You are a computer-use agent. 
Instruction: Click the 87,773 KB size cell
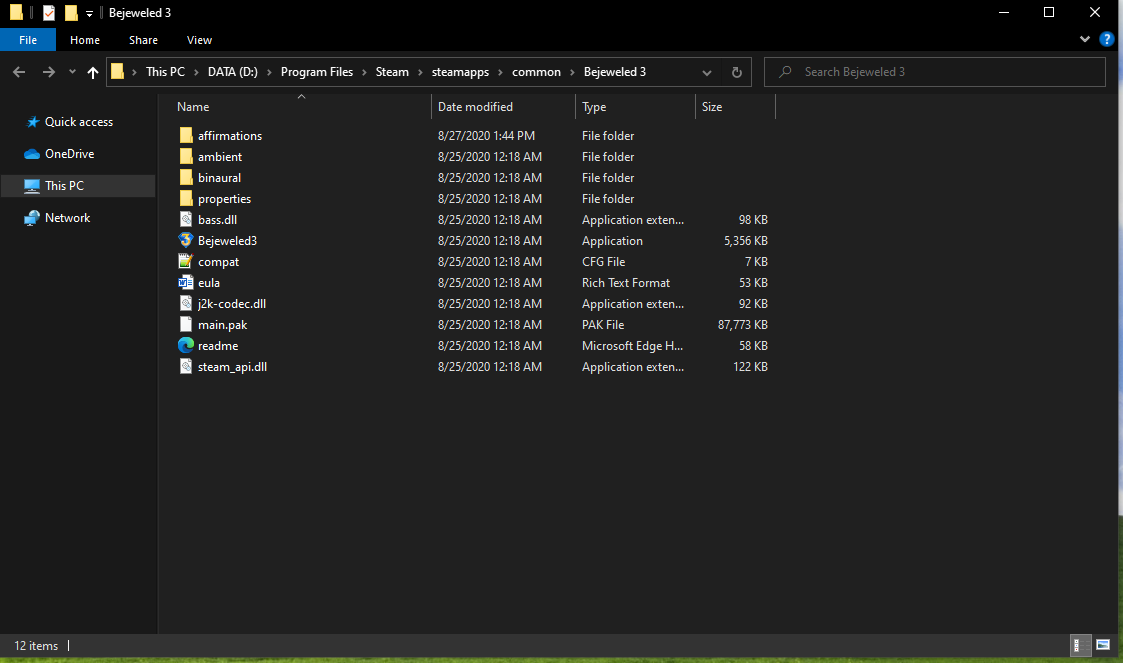(743, 324)
